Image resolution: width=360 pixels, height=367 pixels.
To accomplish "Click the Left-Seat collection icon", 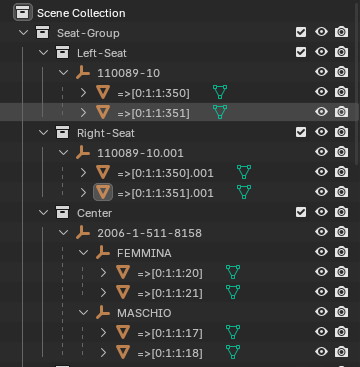I will click(x=62, y=53).
